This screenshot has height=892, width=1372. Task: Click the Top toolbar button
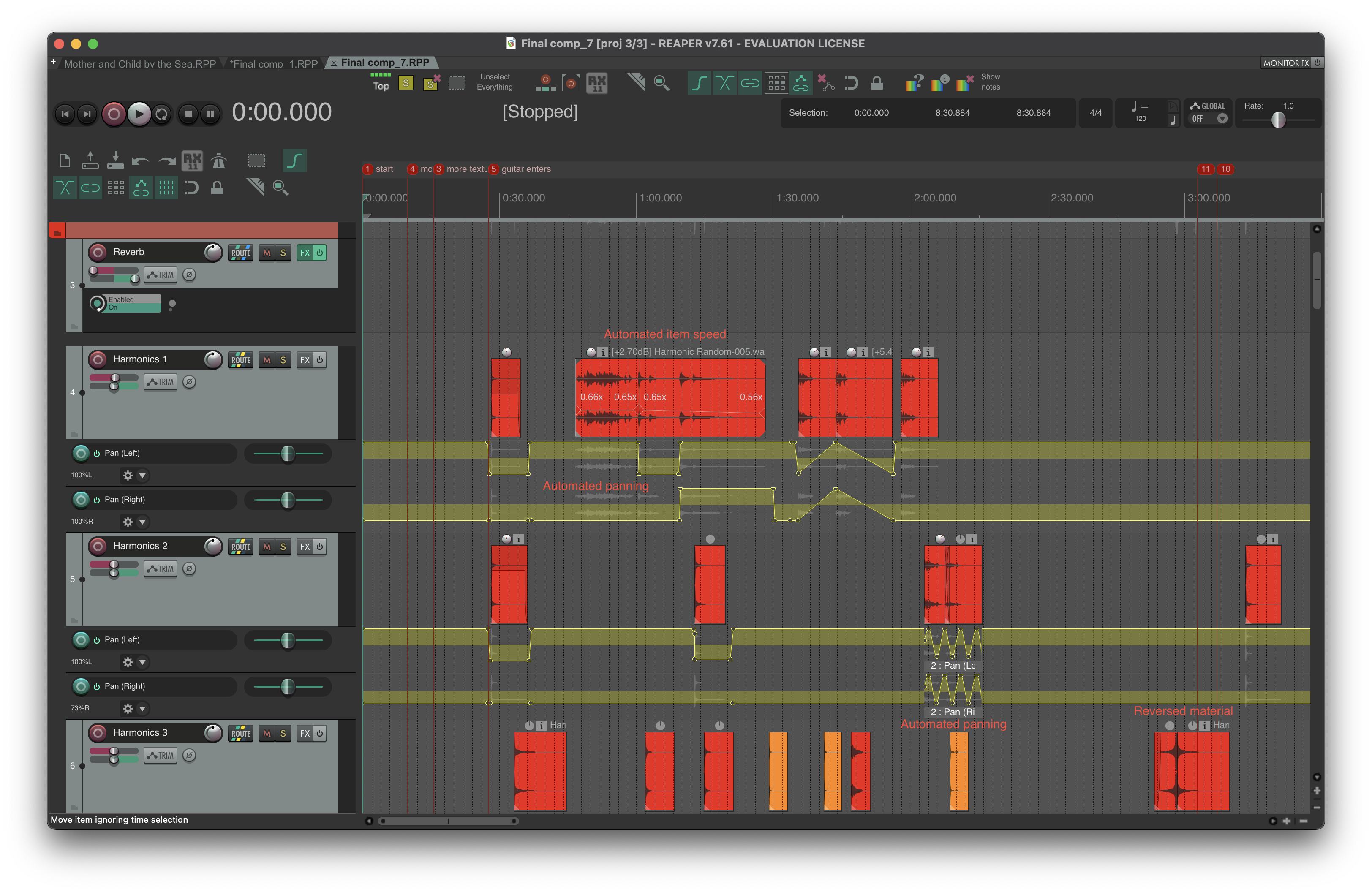(x=381, y=82)
